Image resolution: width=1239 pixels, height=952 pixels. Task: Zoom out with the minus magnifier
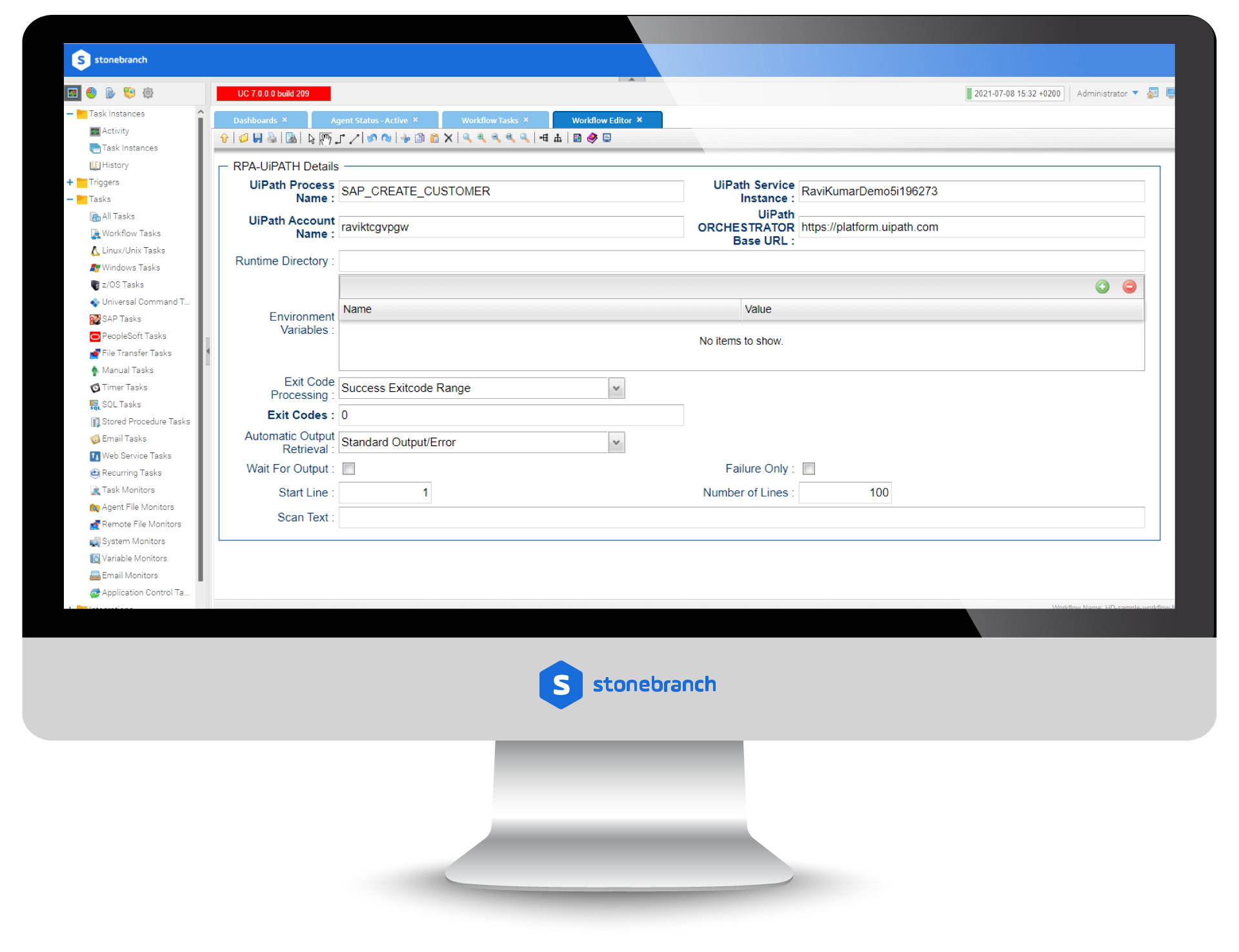(496, 138)
